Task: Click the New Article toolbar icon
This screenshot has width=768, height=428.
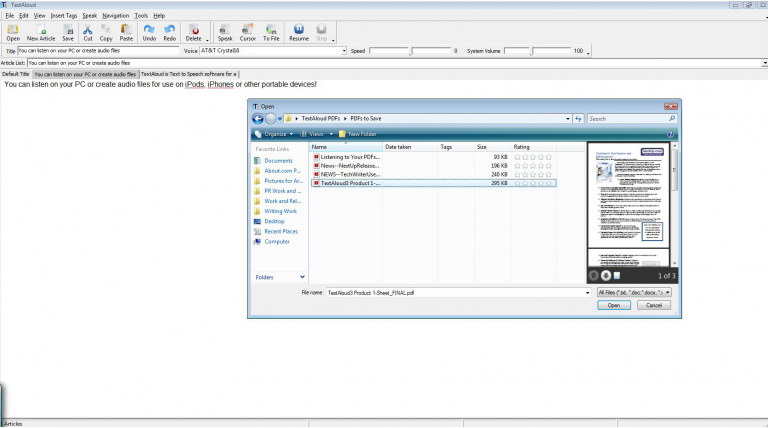Action: click(41, 32)
